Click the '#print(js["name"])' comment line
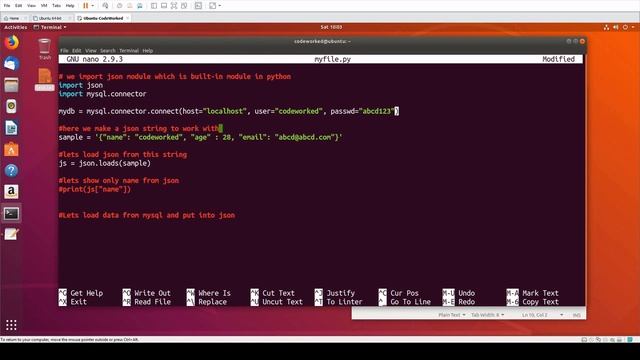This screenshot has width=640, height=360. pos(95,189)
